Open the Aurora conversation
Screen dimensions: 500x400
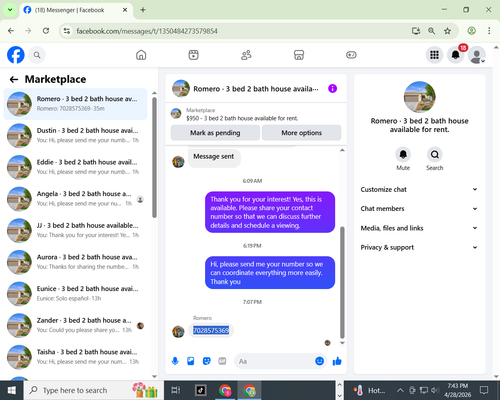(x=75, y=262)
